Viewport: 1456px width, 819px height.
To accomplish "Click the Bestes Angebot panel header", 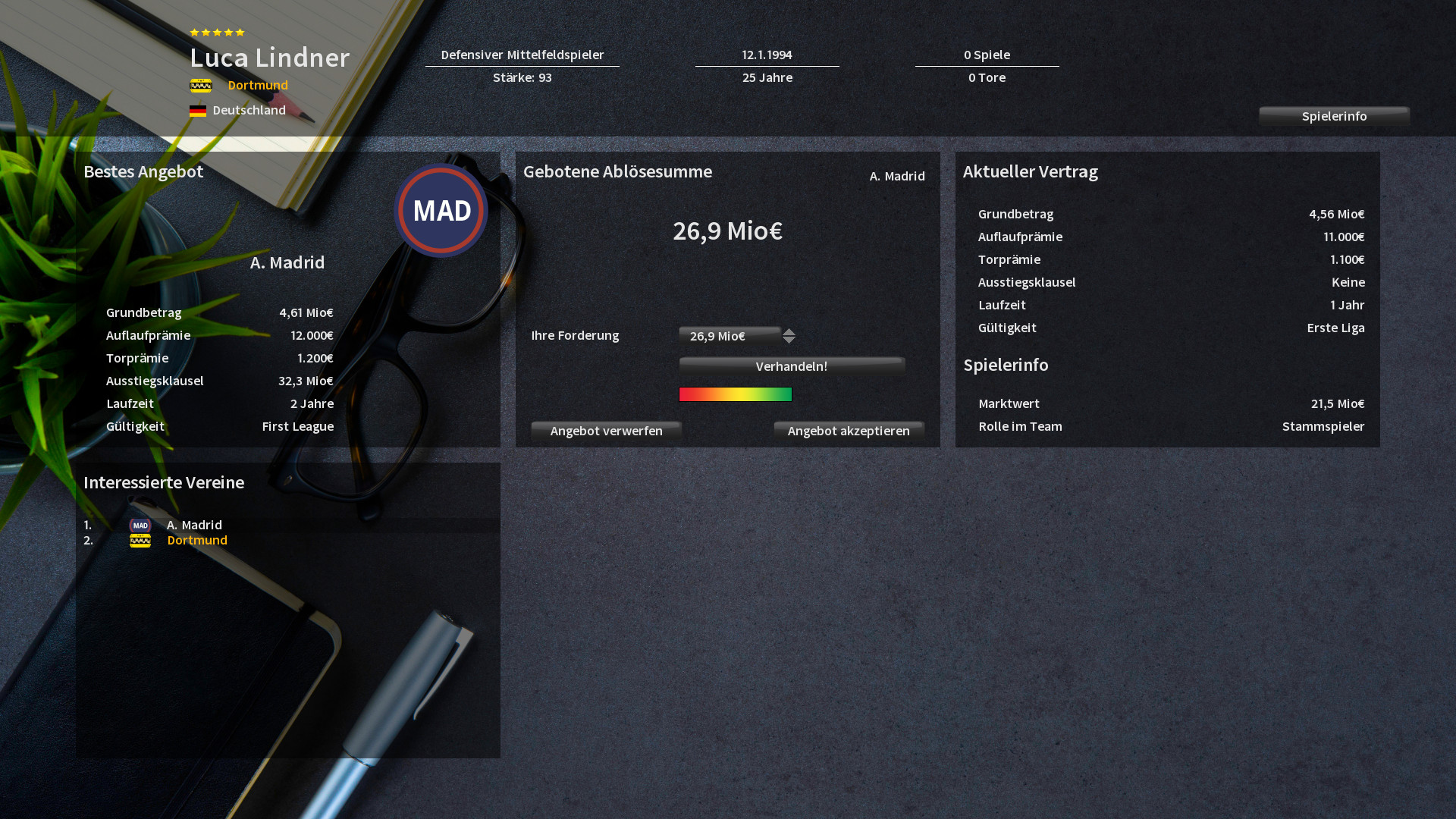I will pos(143,172).
